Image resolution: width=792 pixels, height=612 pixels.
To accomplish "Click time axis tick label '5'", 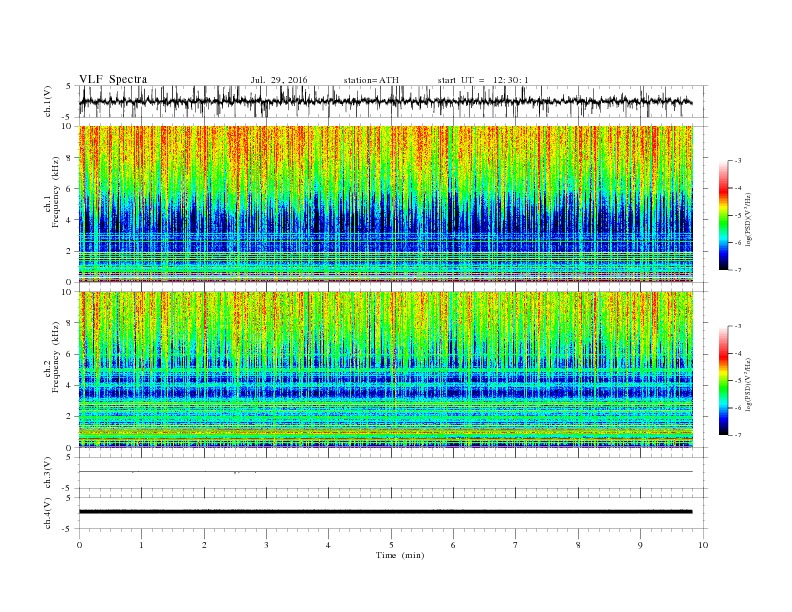I will 391,545.
